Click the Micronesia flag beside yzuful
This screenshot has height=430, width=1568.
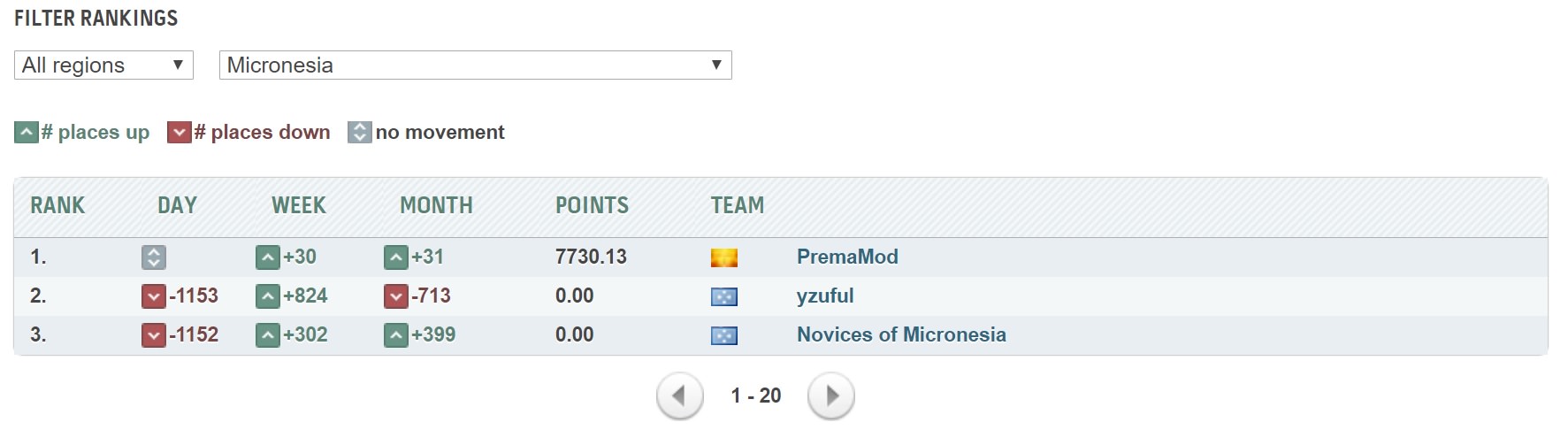point(724,296)
